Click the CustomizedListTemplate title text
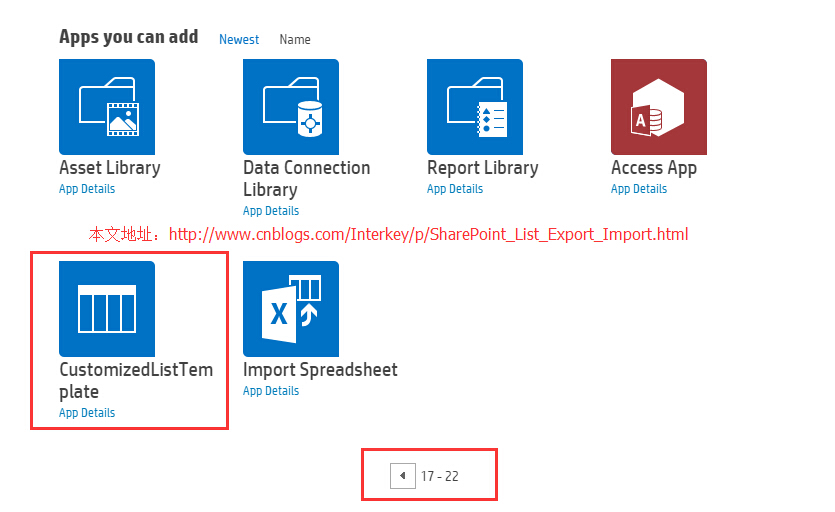The image size is (835, 512). pyautogui.click(x=136, y=380)
